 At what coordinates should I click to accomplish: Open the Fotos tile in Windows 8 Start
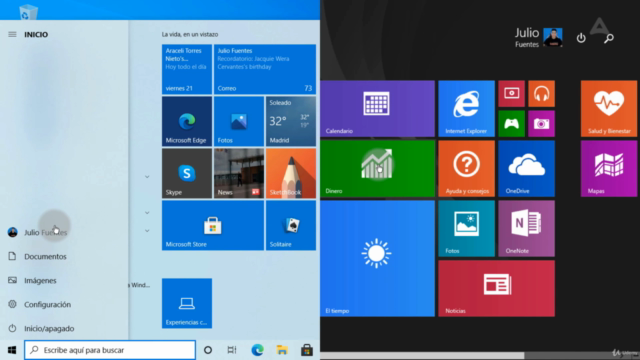pos(467,228)
